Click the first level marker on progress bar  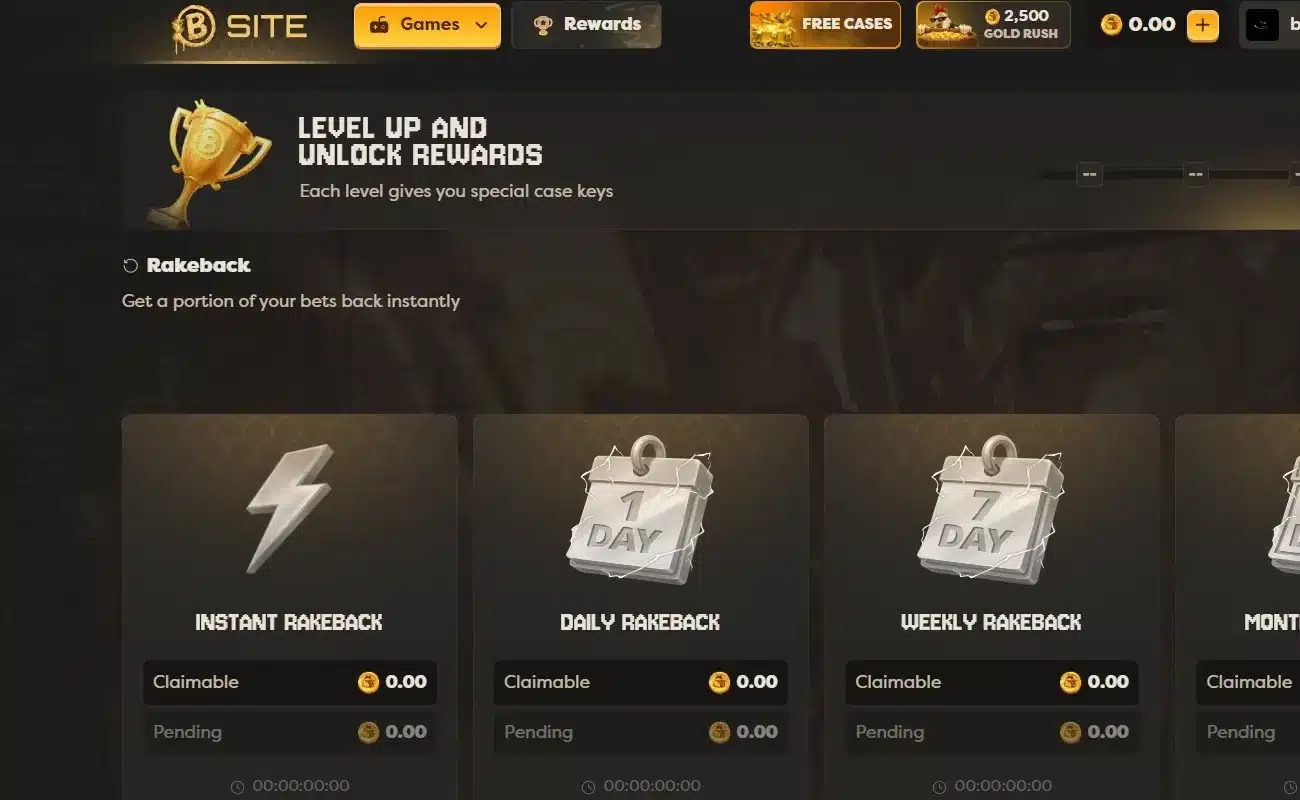1089,175
